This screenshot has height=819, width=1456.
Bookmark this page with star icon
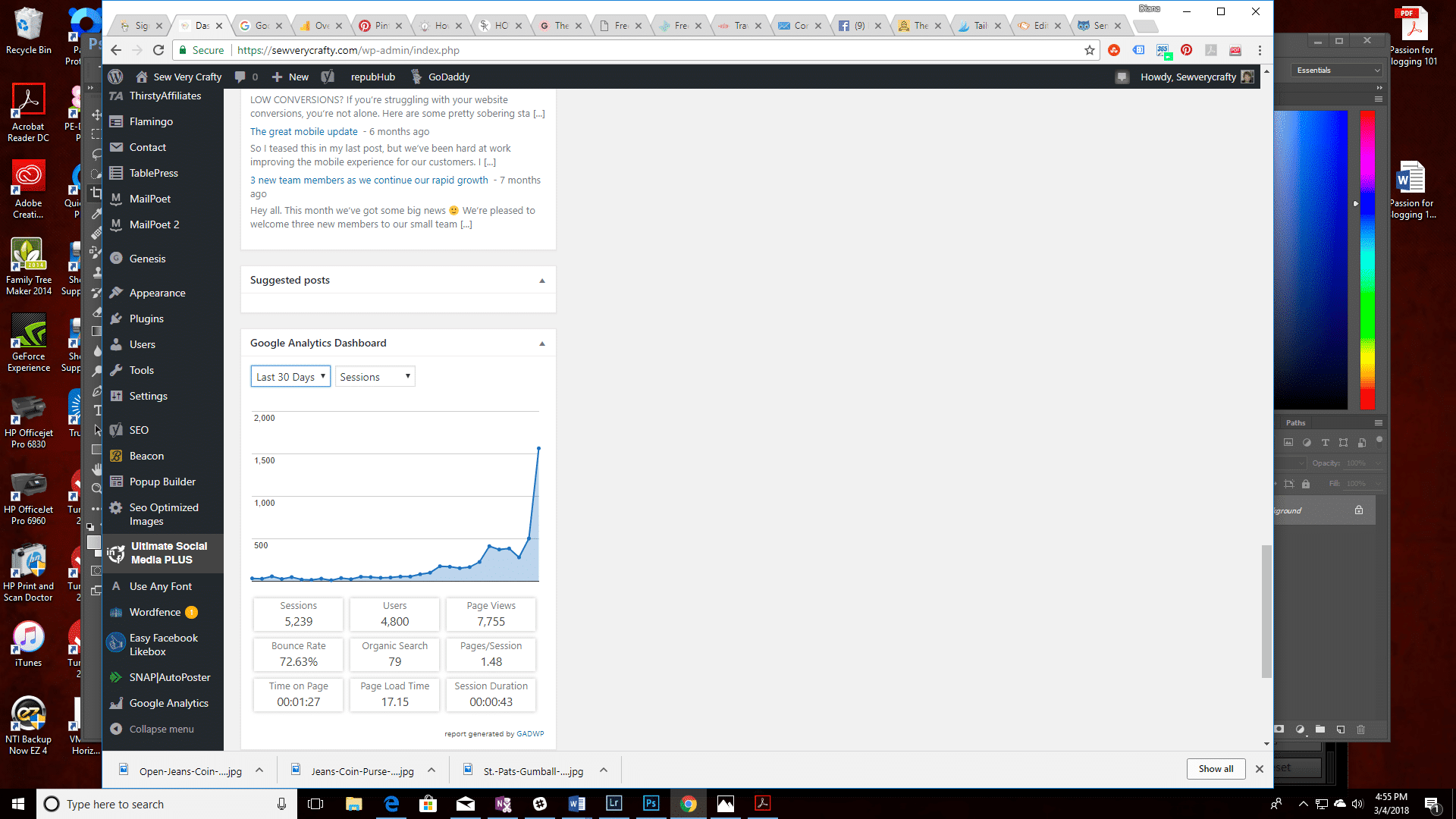[x=1090, y=50]
